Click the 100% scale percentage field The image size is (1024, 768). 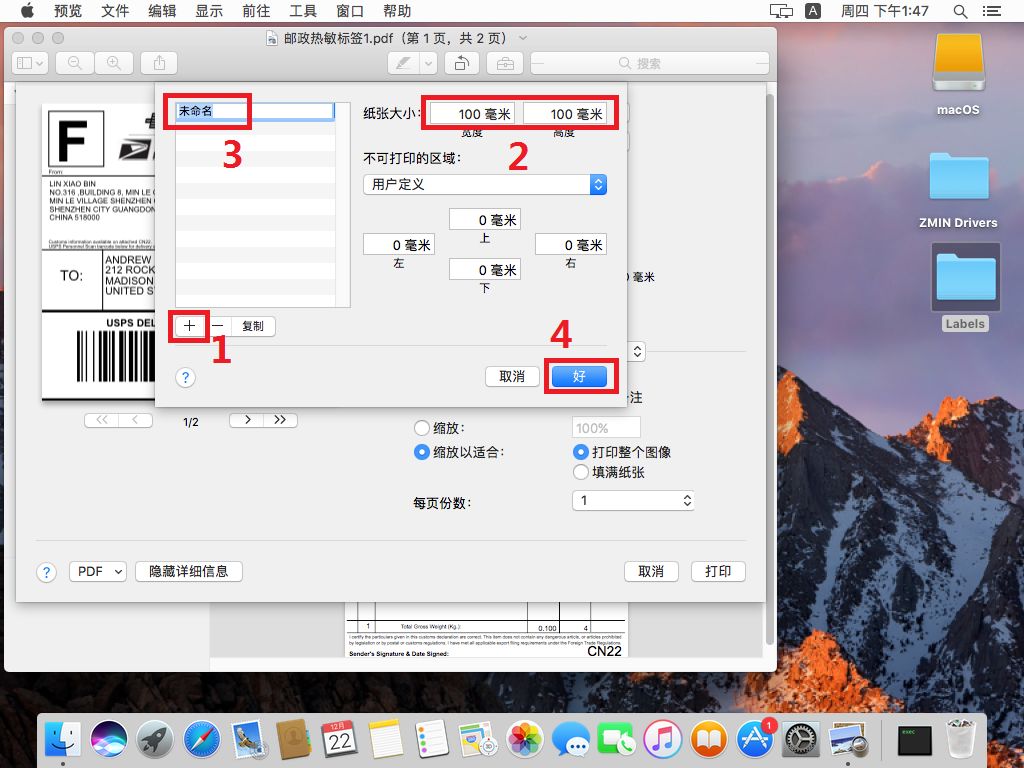pos(606,428)
